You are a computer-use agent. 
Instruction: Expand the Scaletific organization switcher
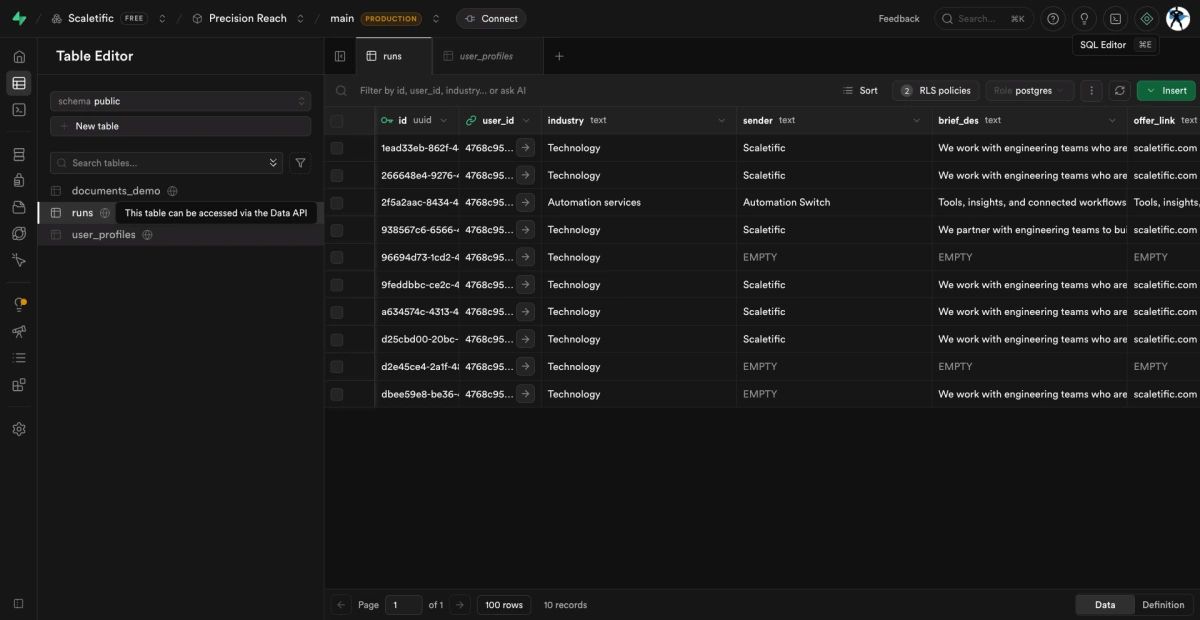[x=163, y=18]
